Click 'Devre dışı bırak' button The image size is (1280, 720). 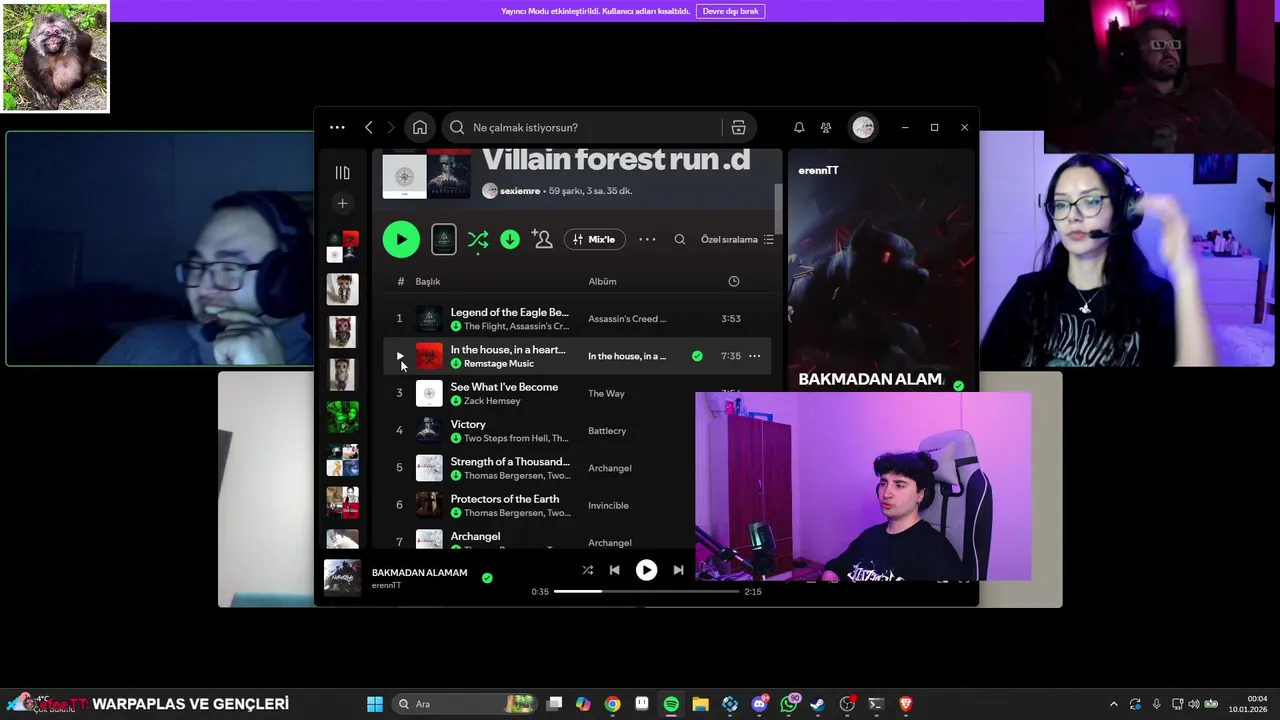(x=730, y=11)
